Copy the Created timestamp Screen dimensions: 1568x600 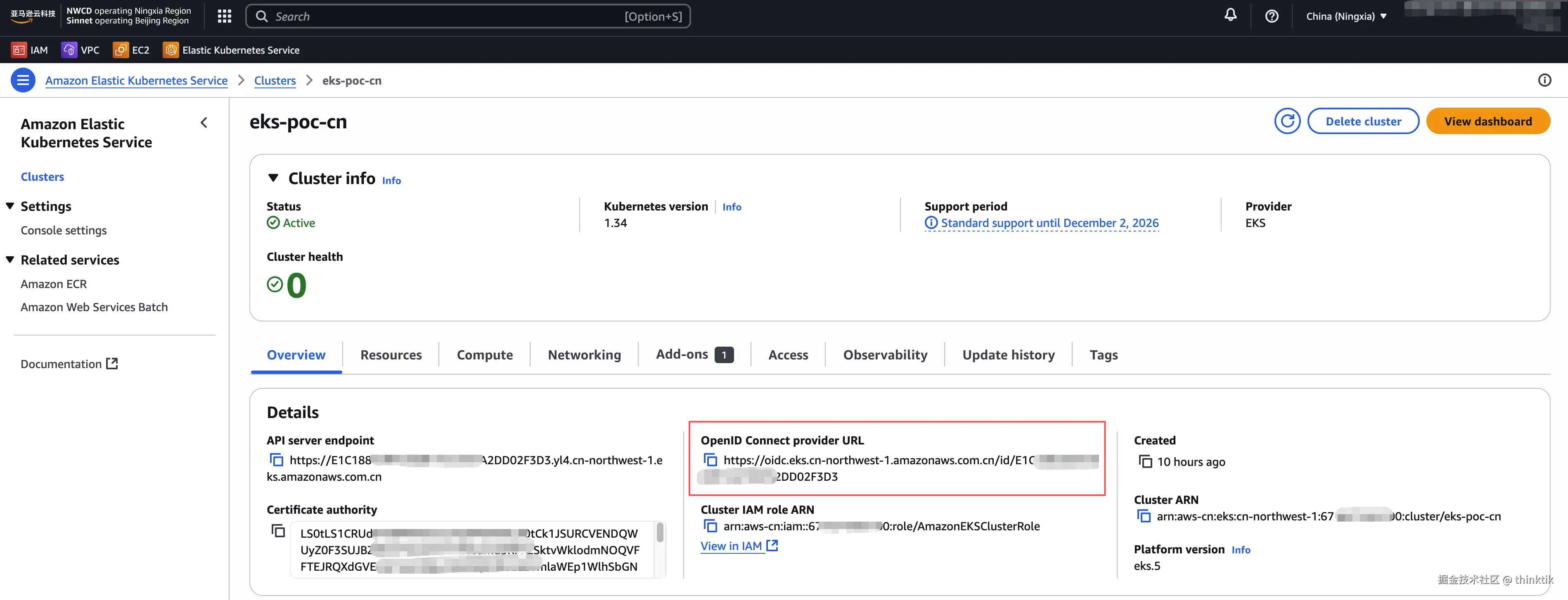pos(1145,462)
